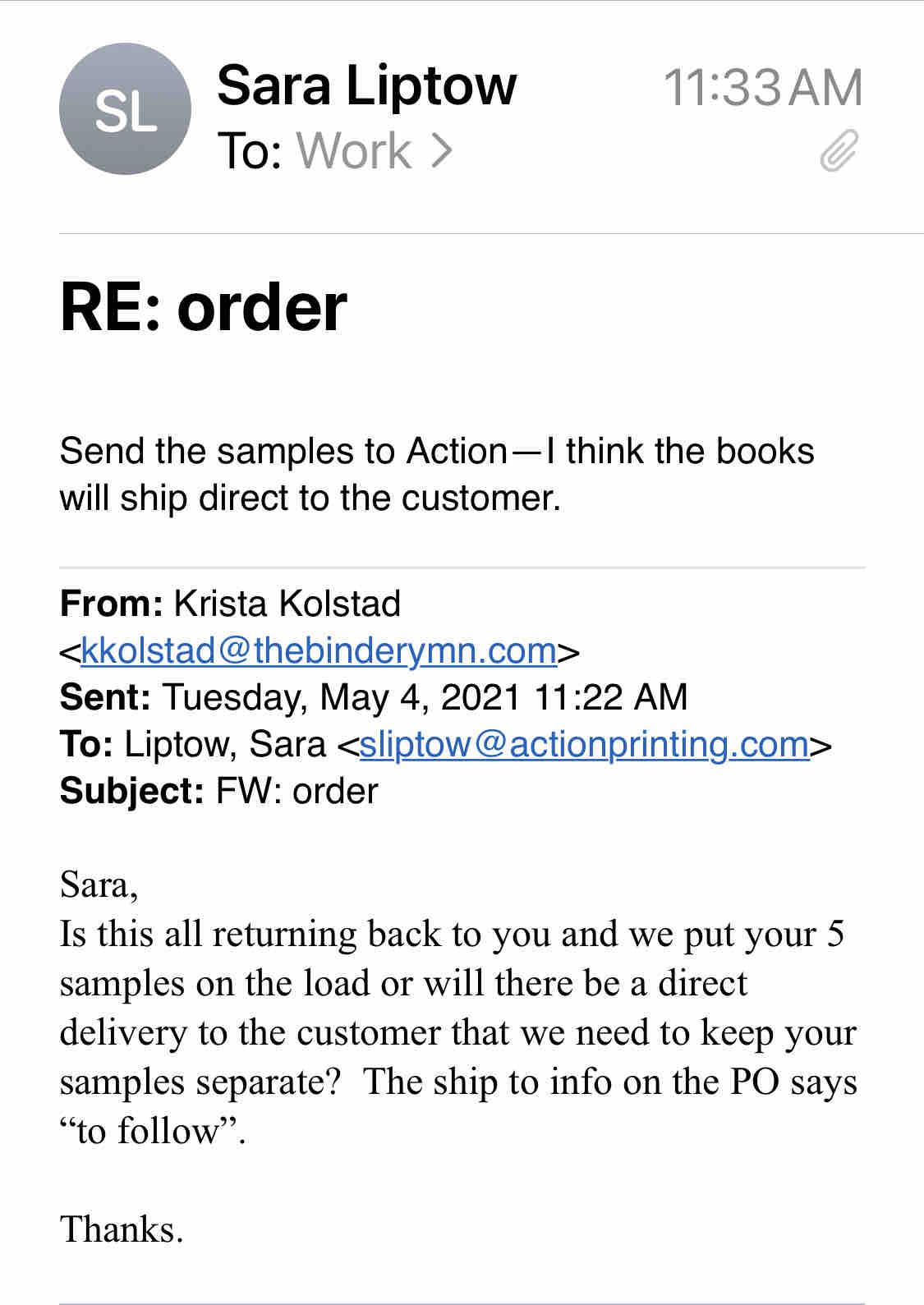Viewport: 924px width, 1305px height.
Task: Tap the paperclip attachment icon
Action: pyautogui.click(x=839, y=151)
